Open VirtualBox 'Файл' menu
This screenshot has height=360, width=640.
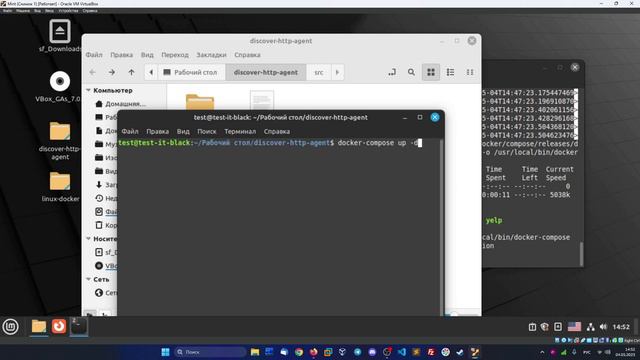click(x=7, y=11)
